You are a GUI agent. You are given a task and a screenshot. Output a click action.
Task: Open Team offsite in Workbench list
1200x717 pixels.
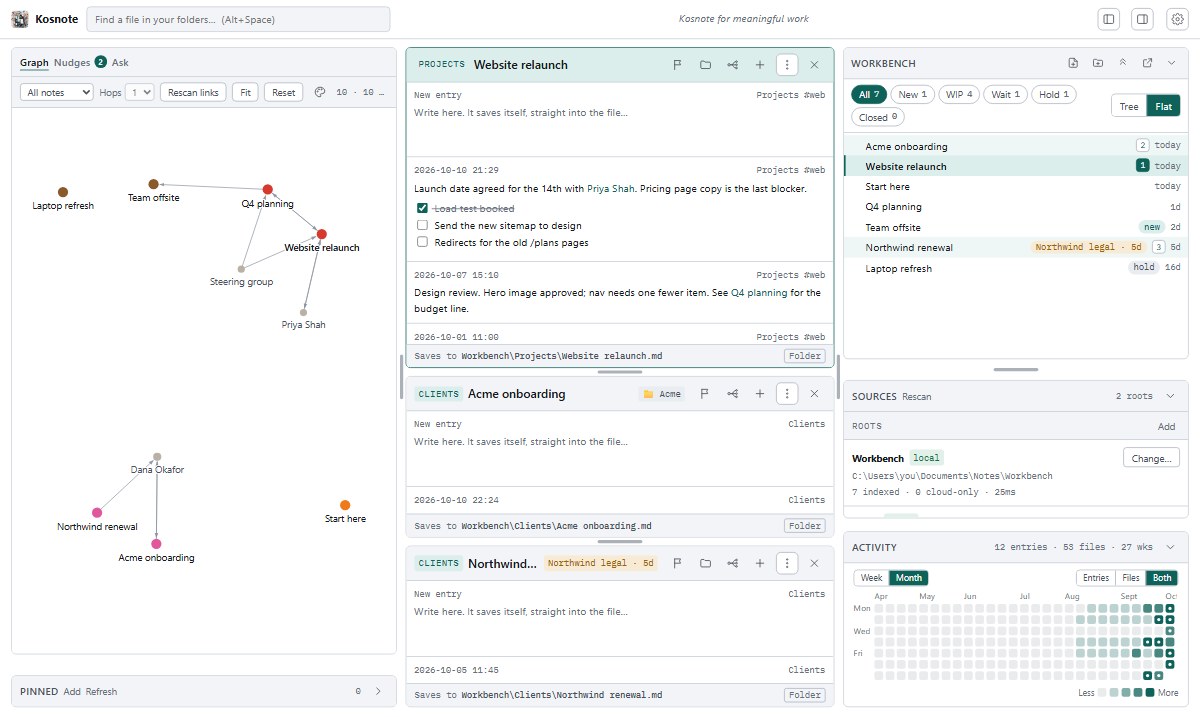(x=1014, y=227)
